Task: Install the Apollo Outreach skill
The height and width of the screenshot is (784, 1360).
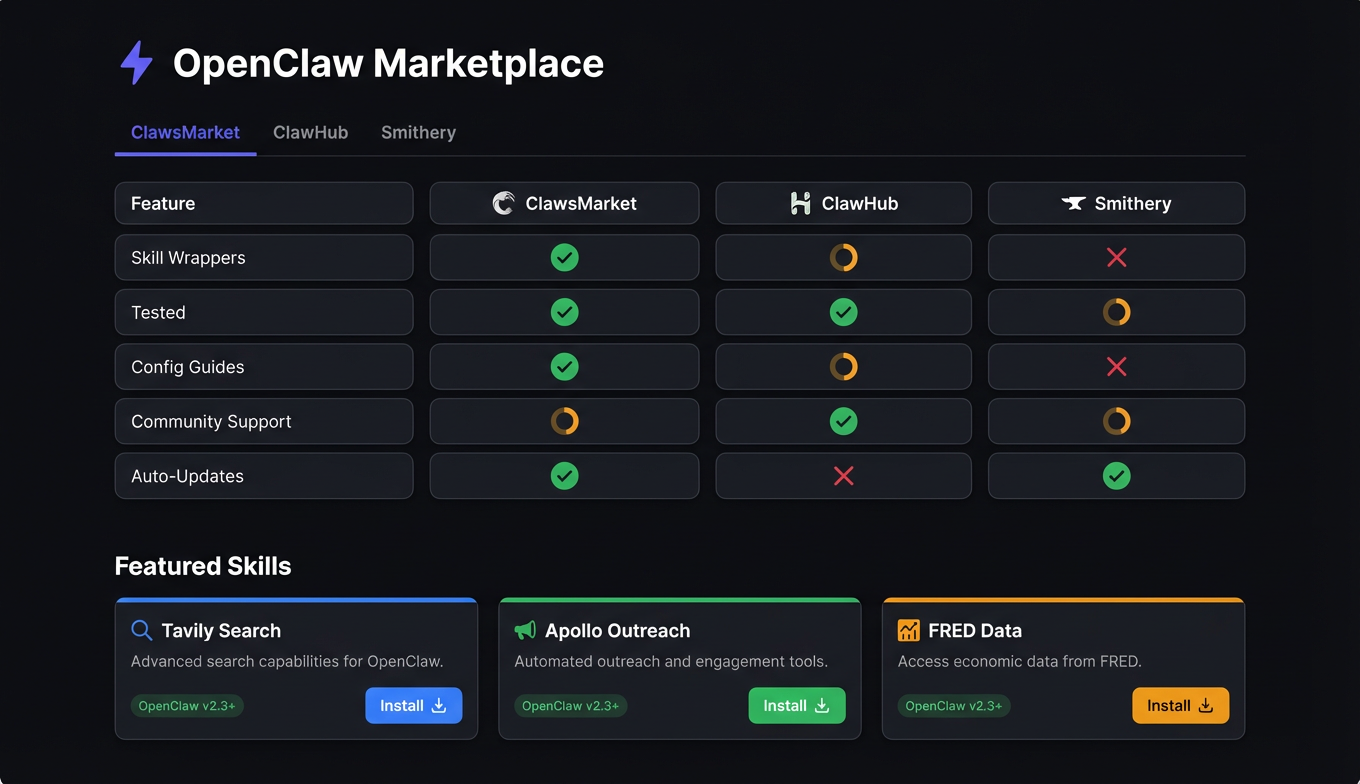Action: pos(796,706)
